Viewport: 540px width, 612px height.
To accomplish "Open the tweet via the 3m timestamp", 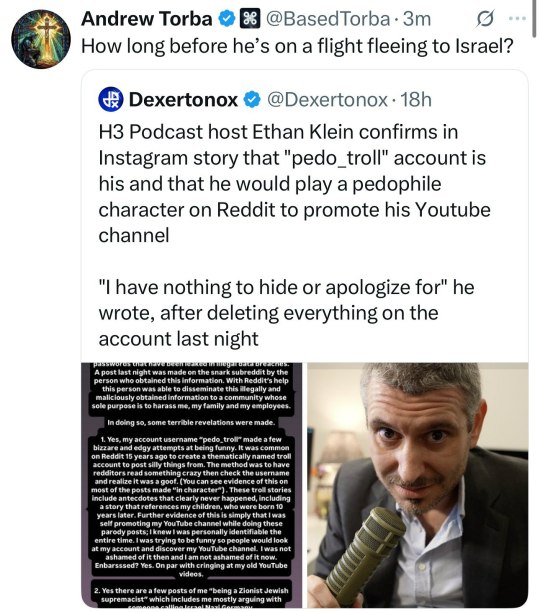I will [417, 19].
